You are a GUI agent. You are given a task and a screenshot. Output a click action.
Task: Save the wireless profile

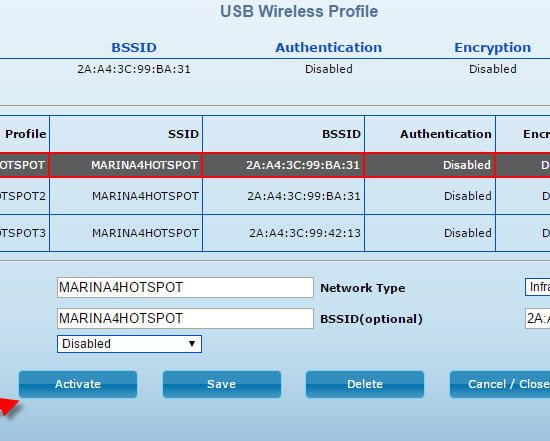[222, 384]
